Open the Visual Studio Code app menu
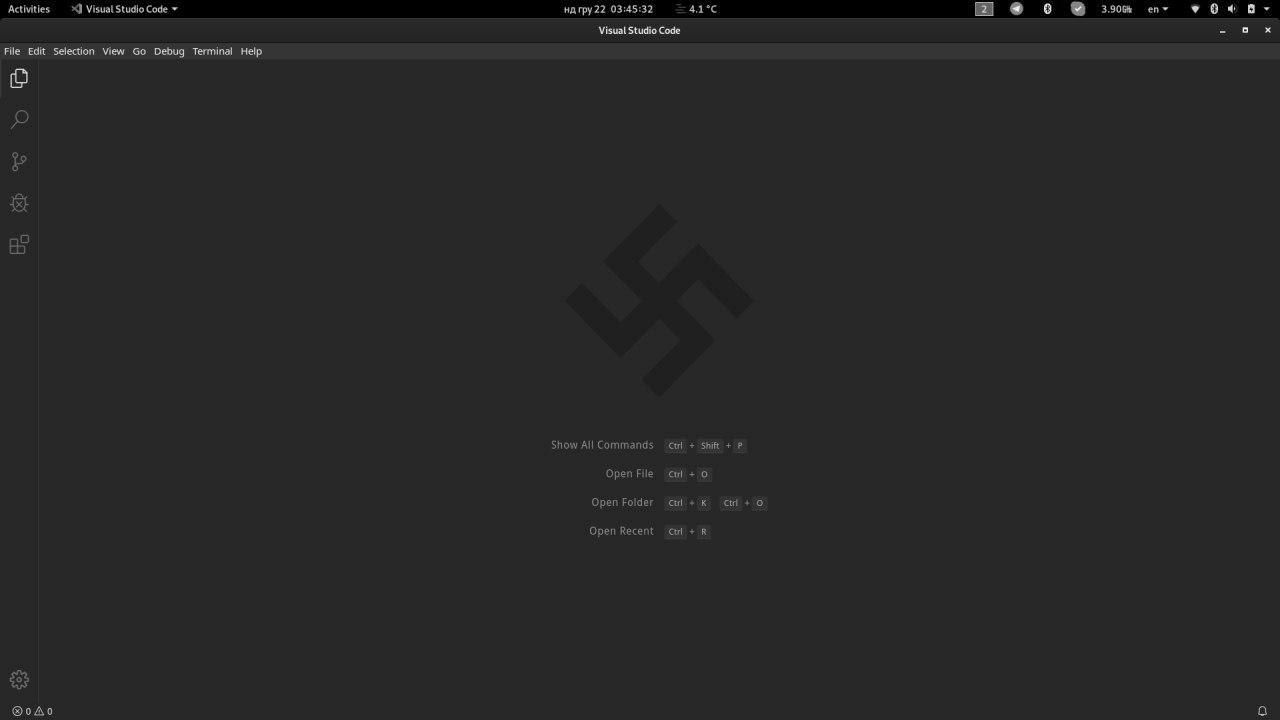The width and height of the screenshot is (1280, 720). [124, 9]
